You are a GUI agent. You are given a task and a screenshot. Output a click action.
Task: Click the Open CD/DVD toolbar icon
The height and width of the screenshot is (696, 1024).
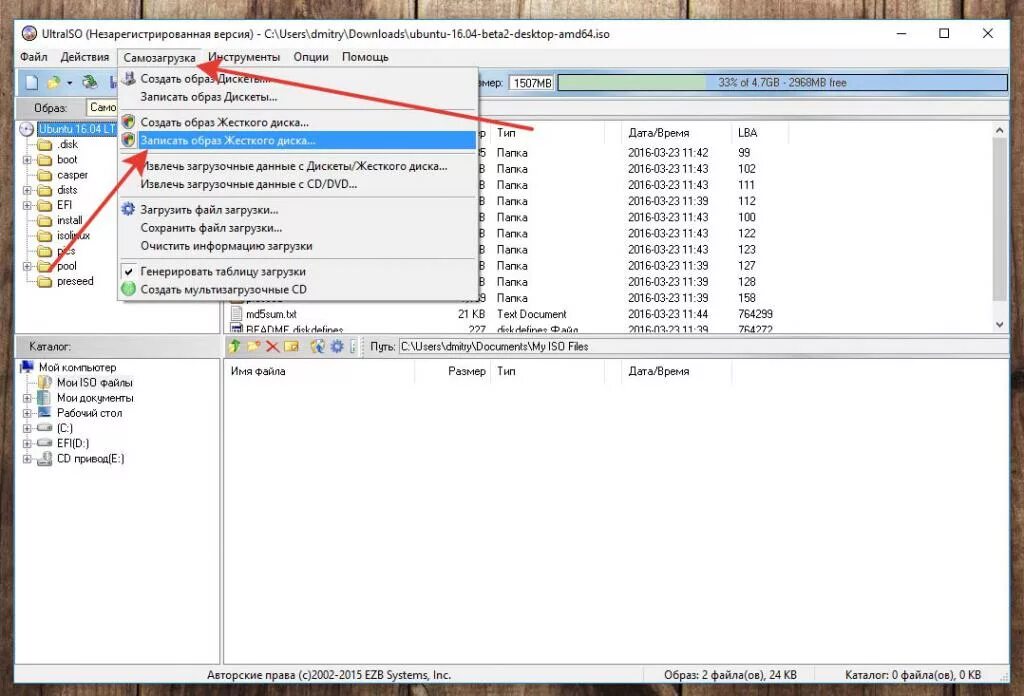point(90,82)
